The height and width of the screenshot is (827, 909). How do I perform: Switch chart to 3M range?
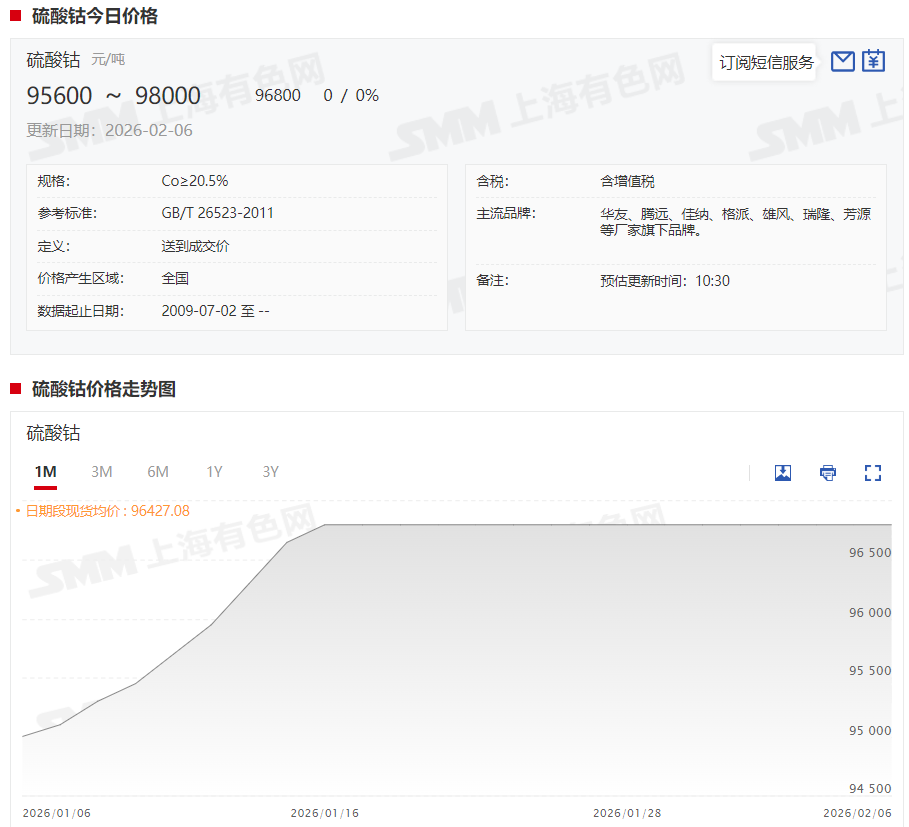[101, 472]
